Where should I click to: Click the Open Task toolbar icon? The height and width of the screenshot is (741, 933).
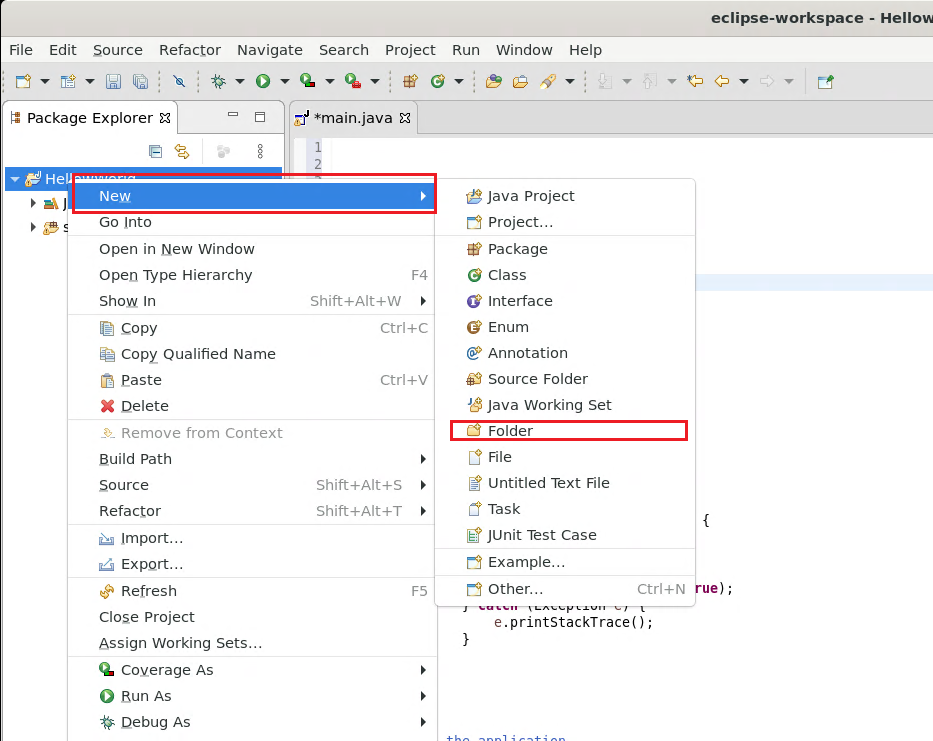coord(520,81)
